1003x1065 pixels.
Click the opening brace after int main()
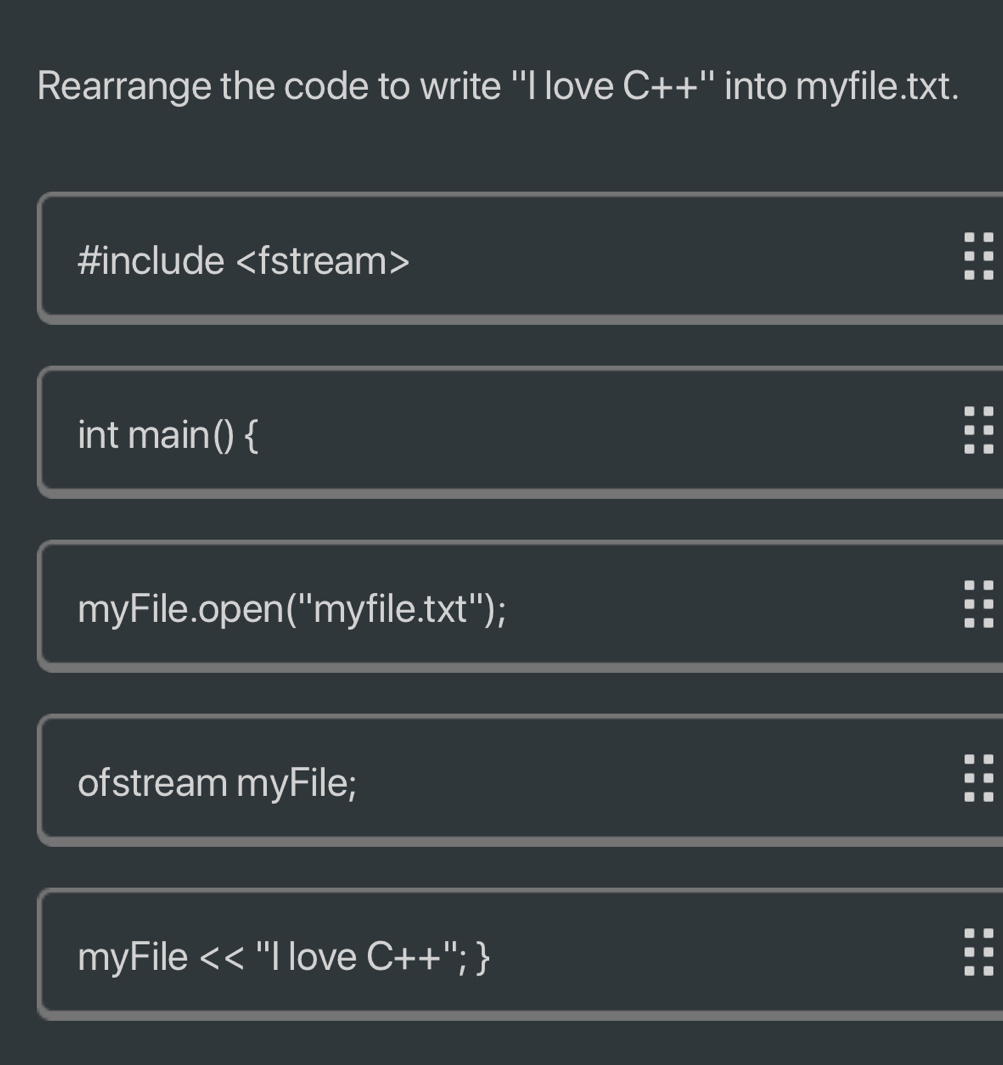[x=250, y=436]
